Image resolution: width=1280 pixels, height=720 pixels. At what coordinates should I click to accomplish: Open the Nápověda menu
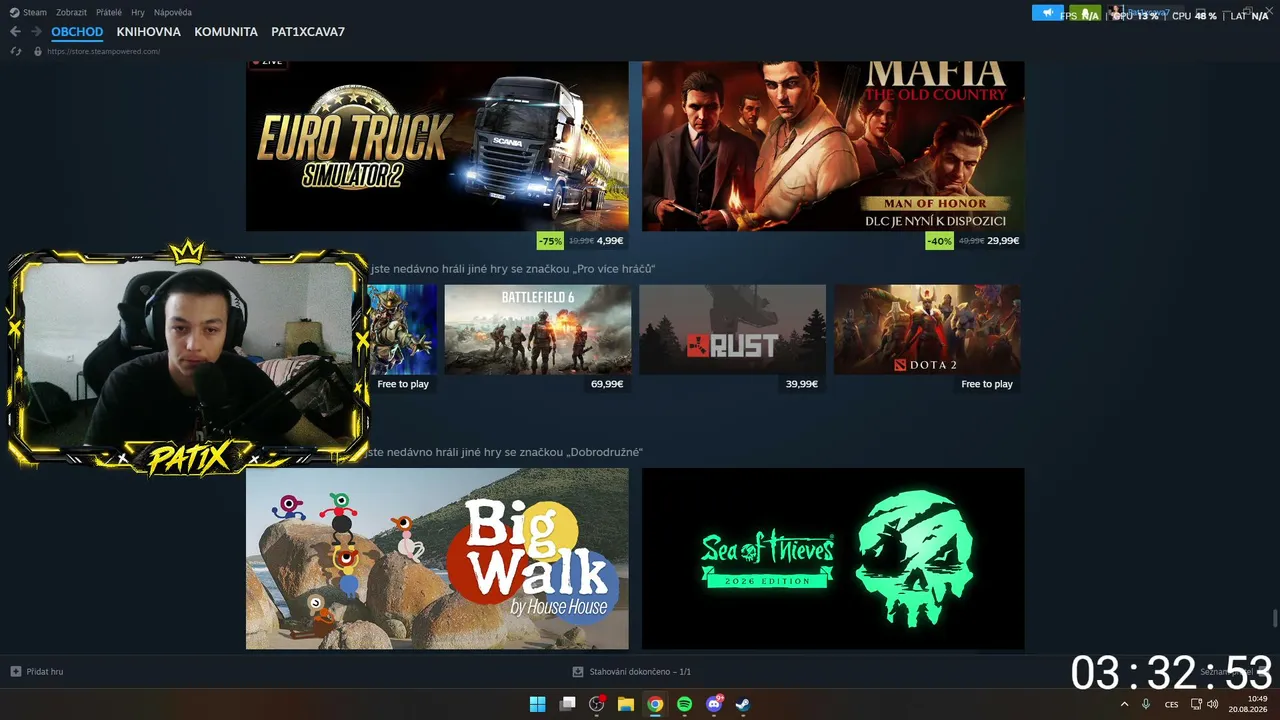[x=173, y=12]
